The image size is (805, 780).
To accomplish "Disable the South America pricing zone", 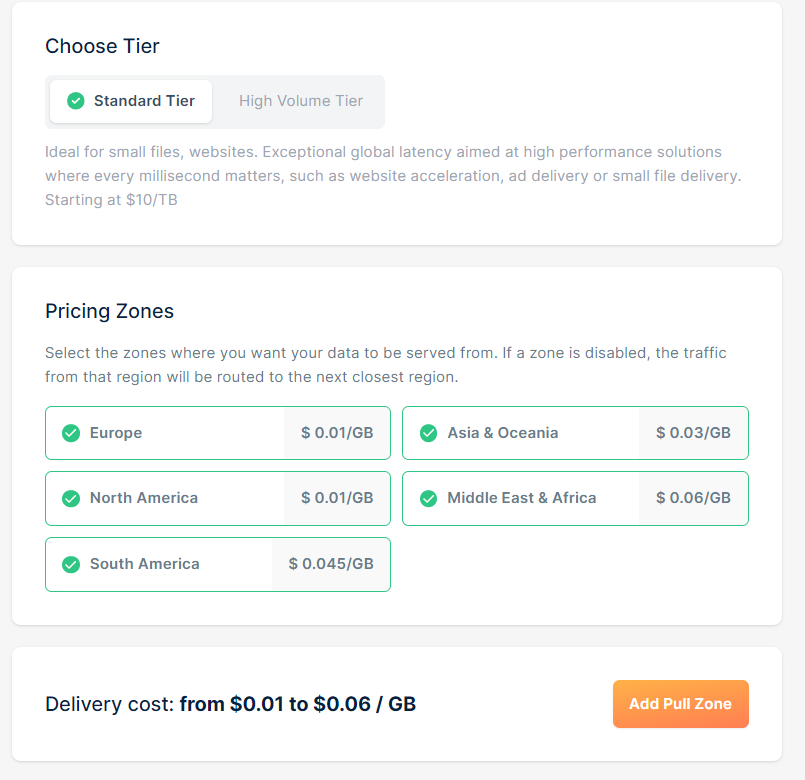I will [218, 564].
